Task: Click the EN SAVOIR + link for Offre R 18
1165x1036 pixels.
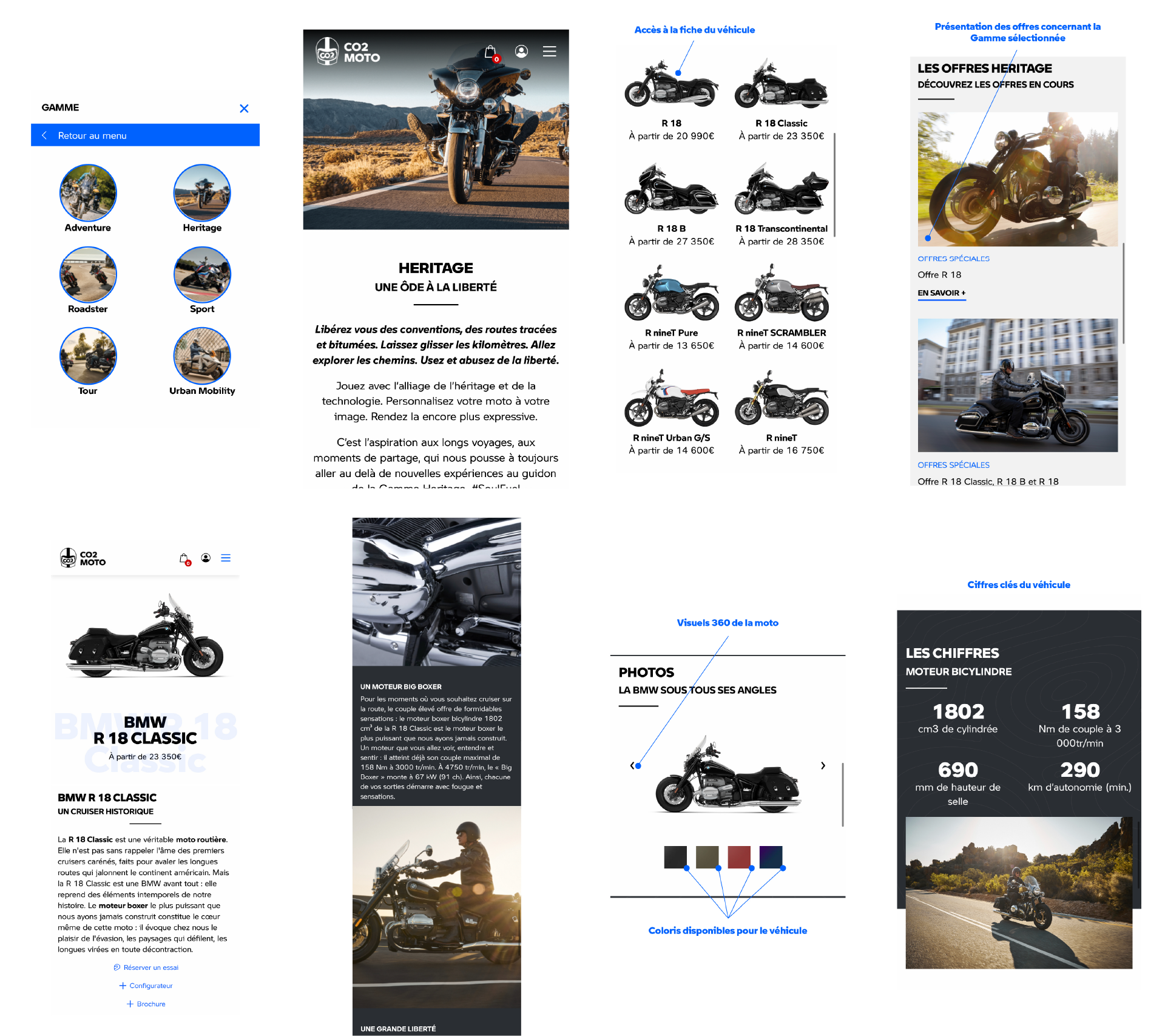Action: pyautogui.click(x=941, y=293)
